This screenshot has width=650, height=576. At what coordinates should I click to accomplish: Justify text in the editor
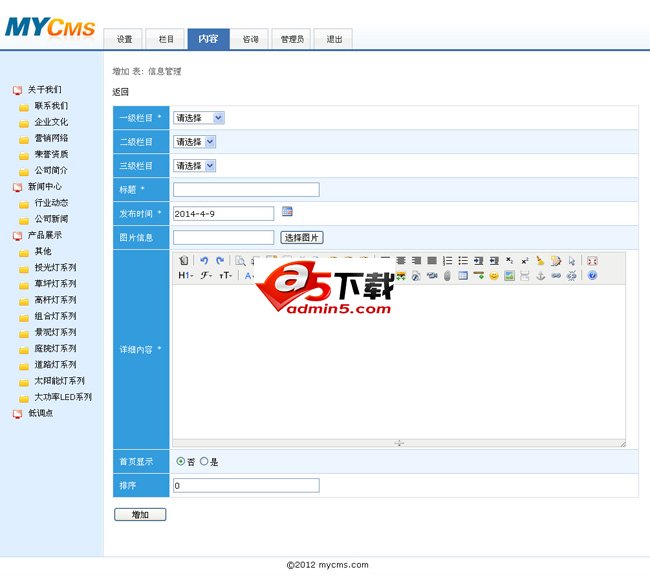432,261
